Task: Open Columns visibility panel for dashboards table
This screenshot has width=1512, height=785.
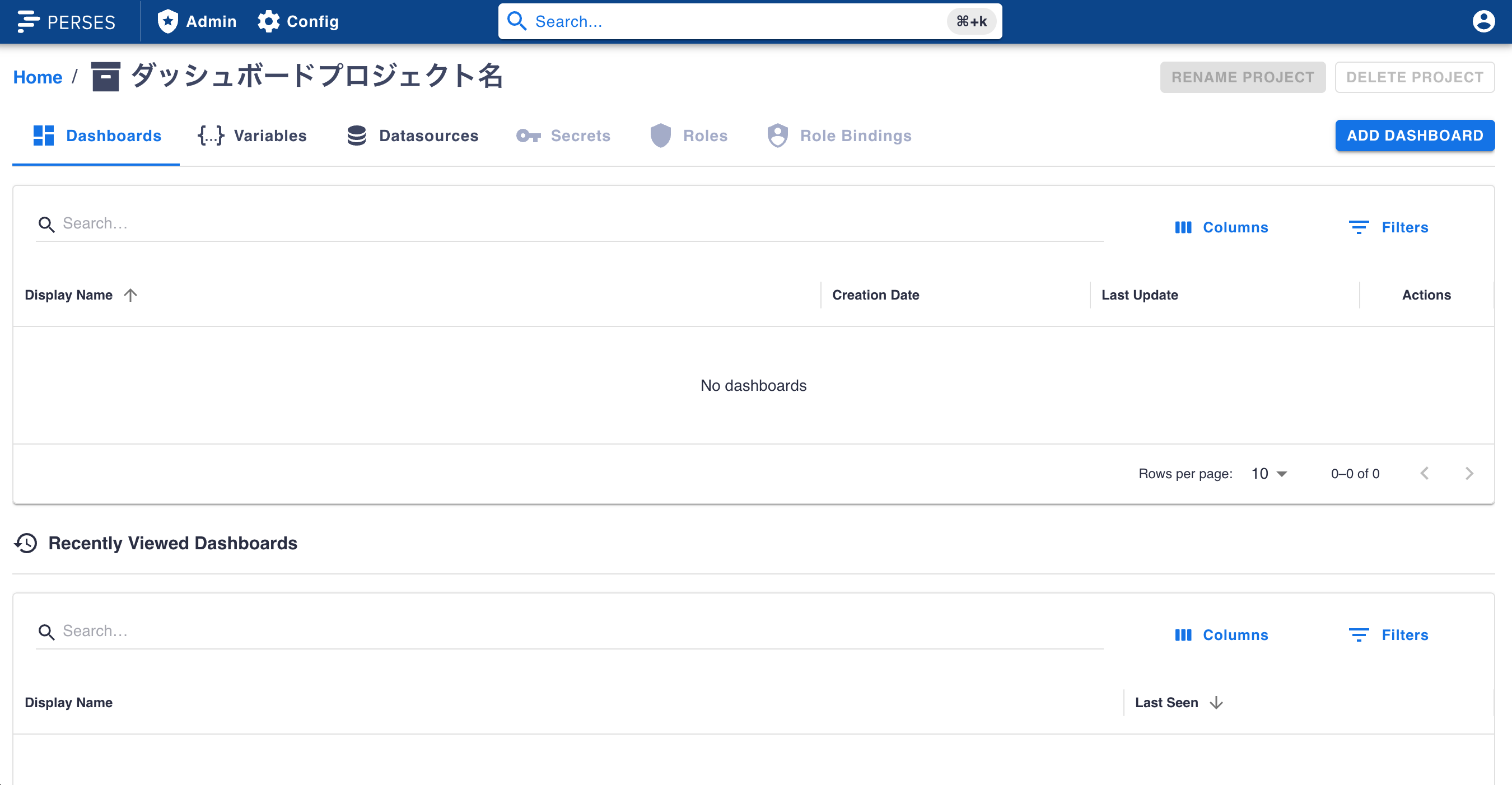Action: (1221, 227)
